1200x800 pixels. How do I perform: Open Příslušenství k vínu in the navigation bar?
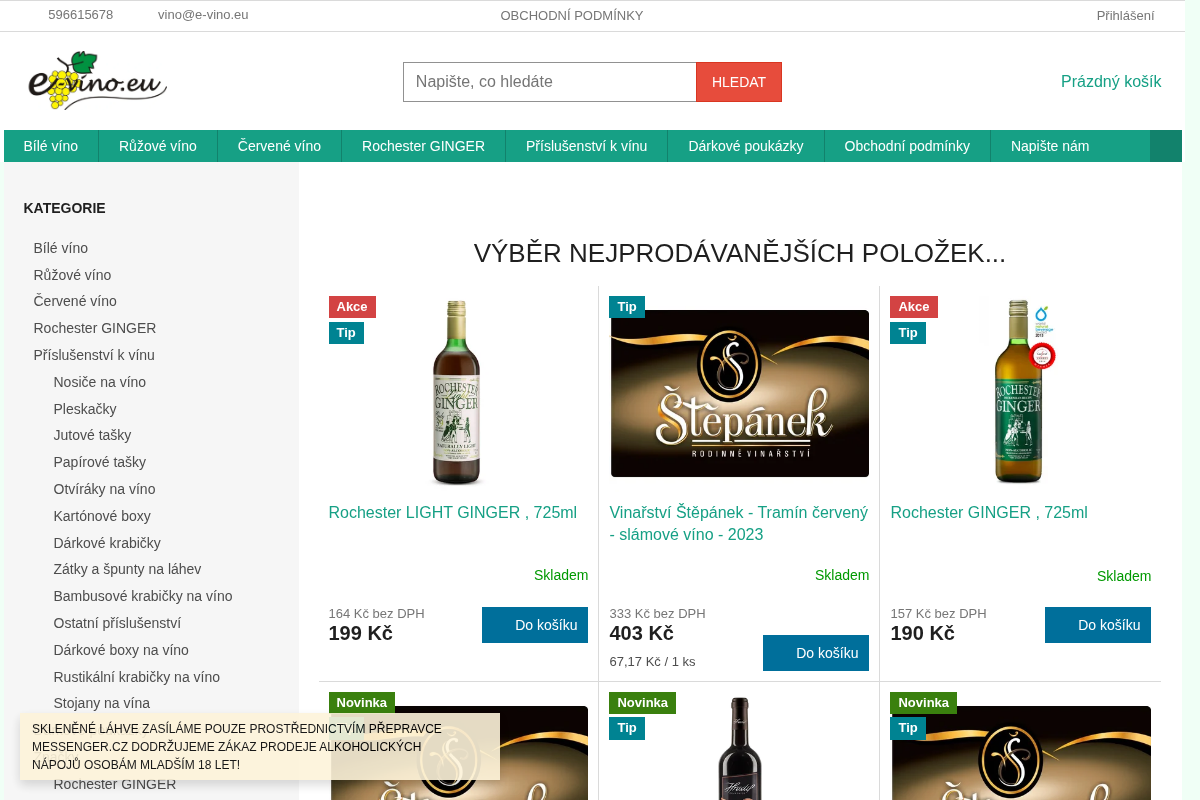tap(586, 146)
